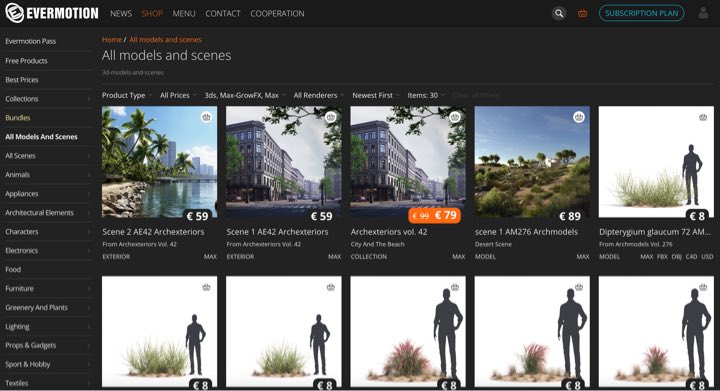Image resolution: width=720 pixels, height=391 pixels.
Task: Open the Desert Scene AM276 thumbnail
Action: tap(532, 162)
